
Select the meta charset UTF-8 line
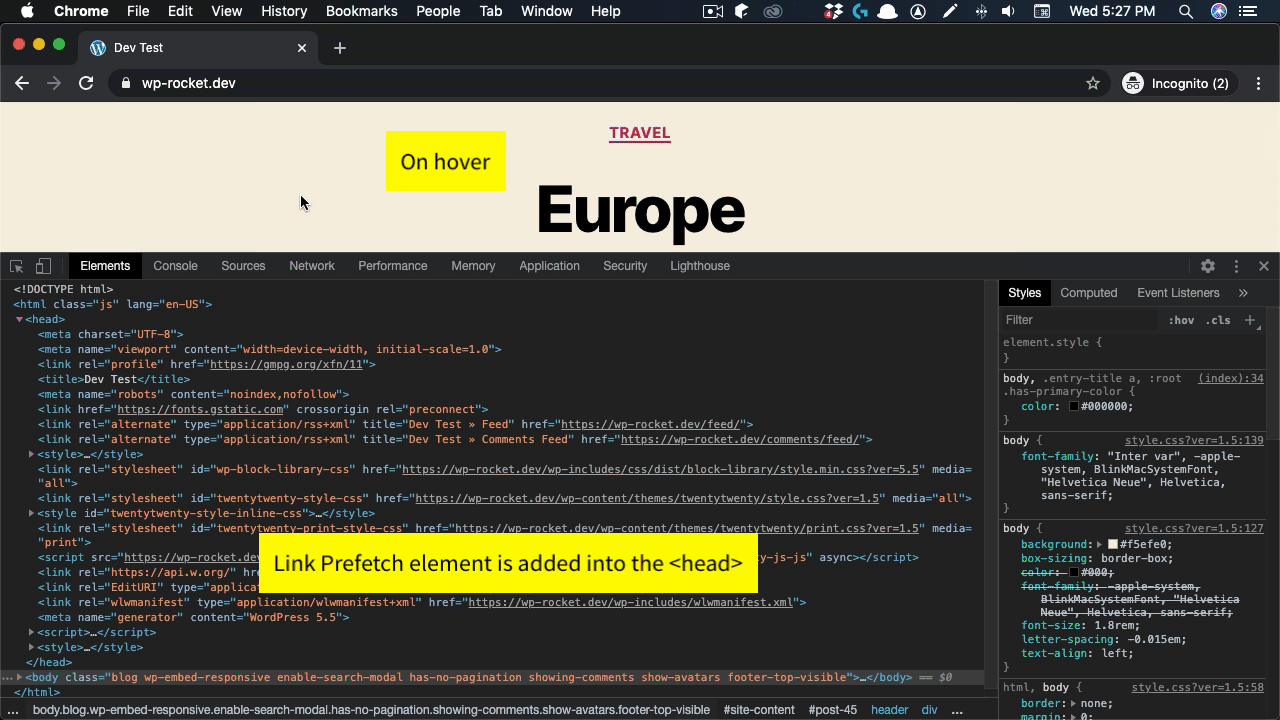pos(110,335)
